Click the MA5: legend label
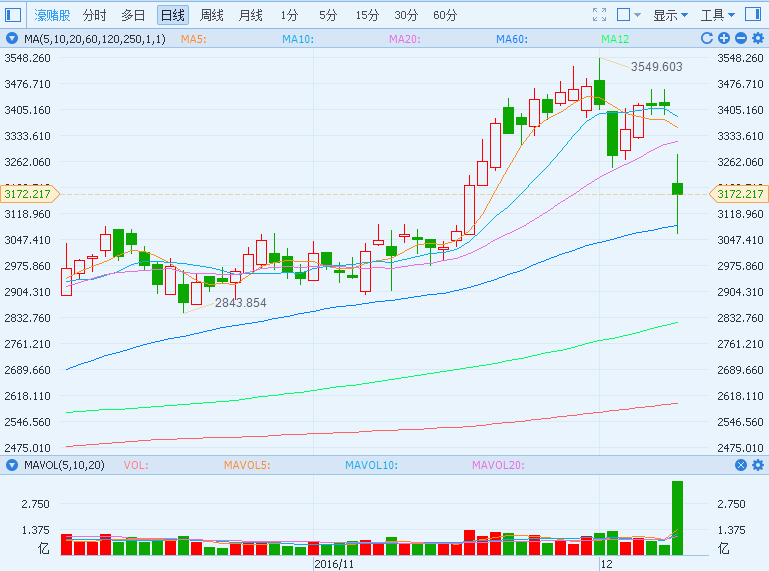The width and height of the screenshot is (769, 571). coord(193,39)
